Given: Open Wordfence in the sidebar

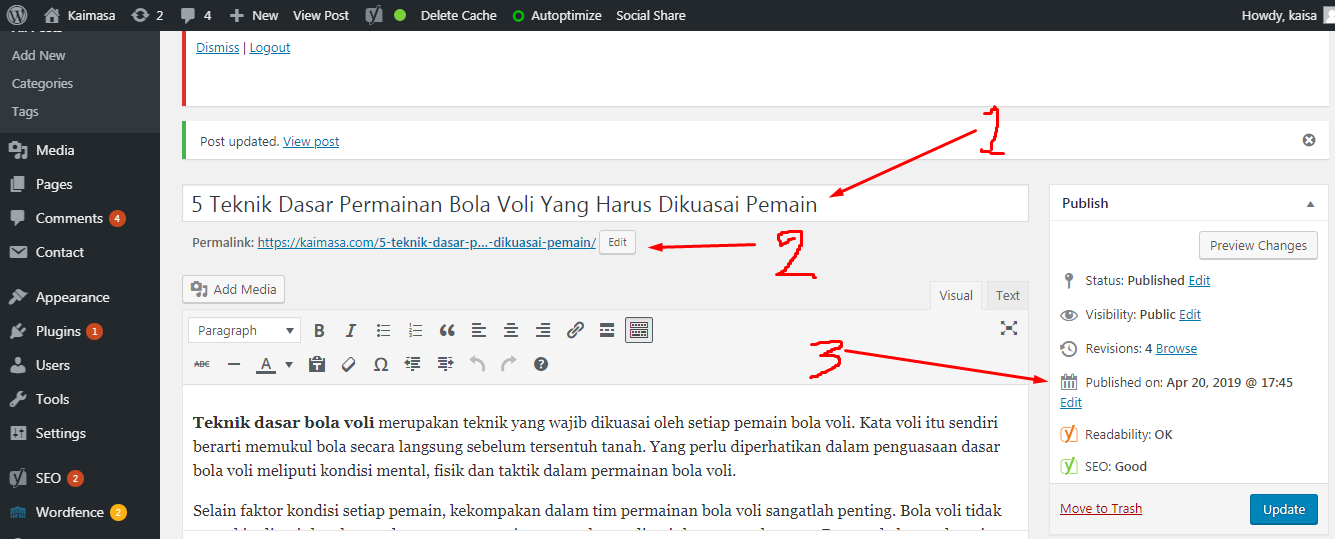Looking at the screenshot, I should 70,512.
